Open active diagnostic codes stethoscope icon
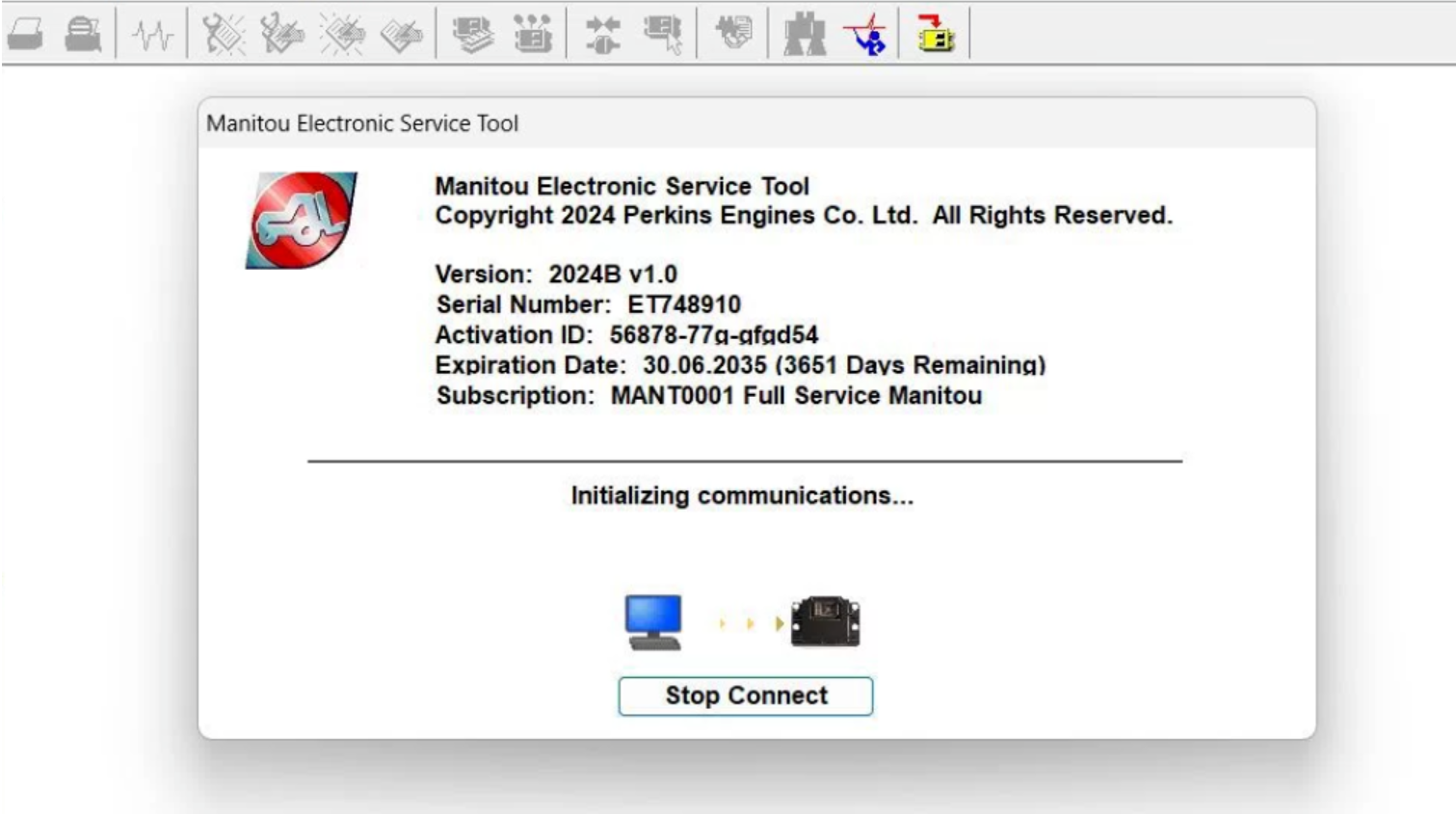Screen dimensions: 1456x814 tap(224, 35)
